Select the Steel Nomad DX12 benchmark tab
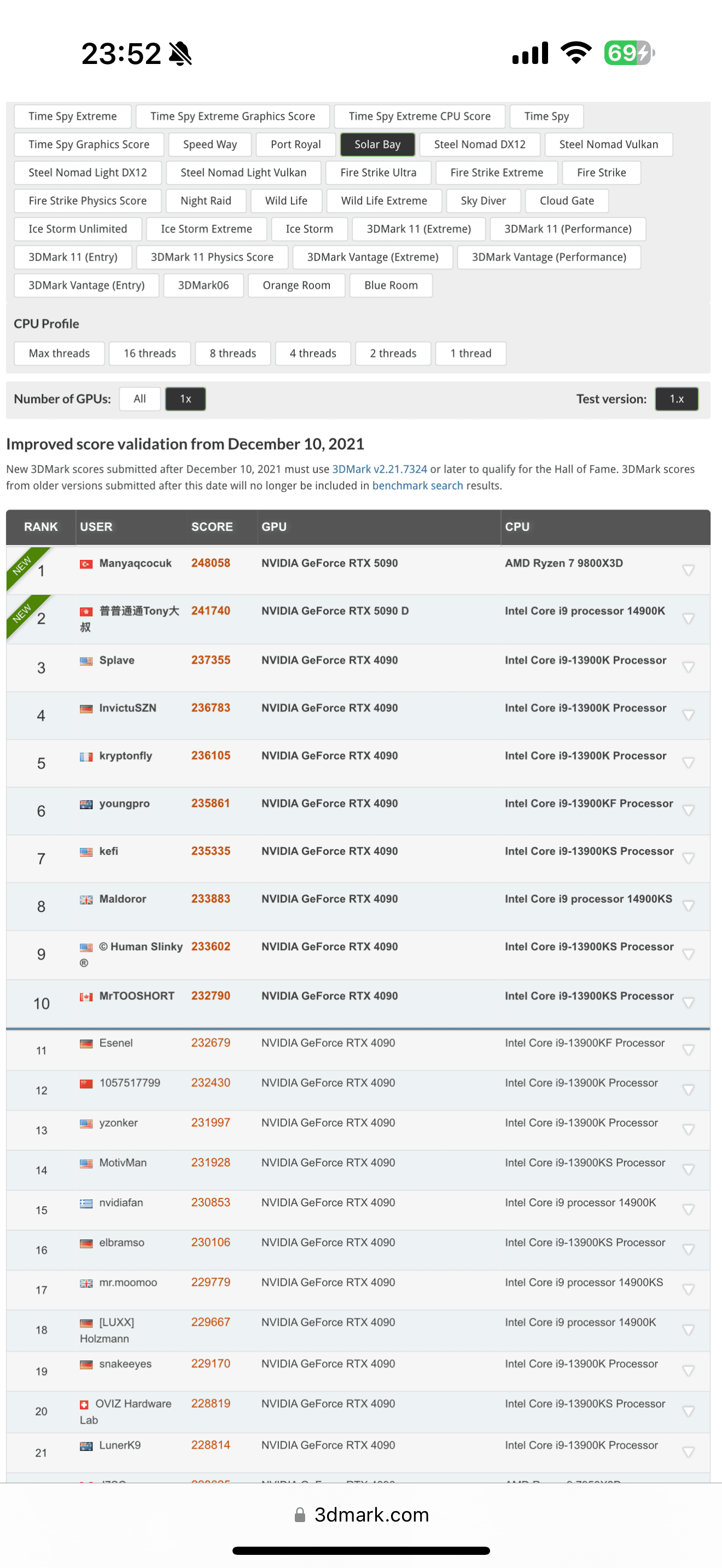The width and height of the screenshot is (722, 1568). tap(479, 144)
